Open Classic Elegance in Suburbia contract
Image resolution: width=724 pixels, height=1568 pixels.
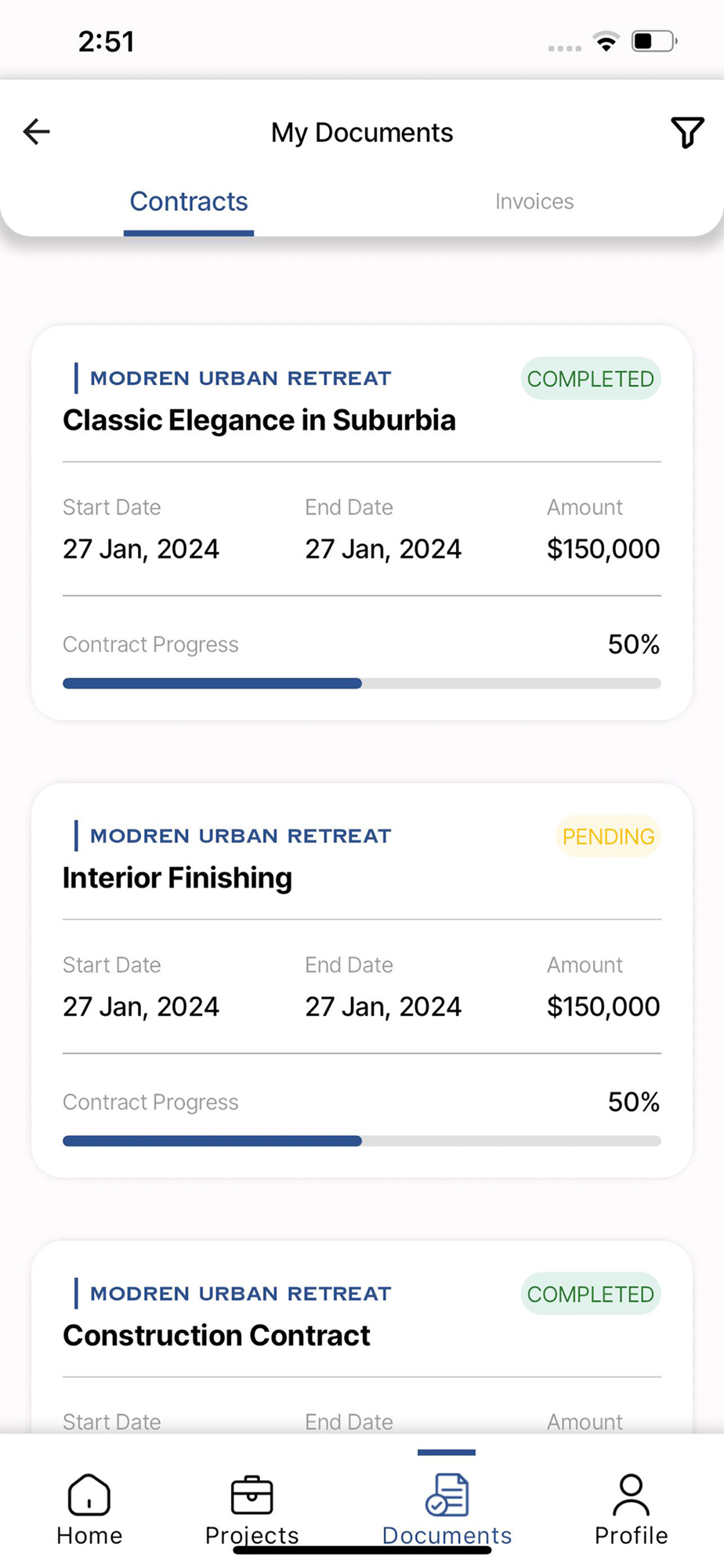259,420
